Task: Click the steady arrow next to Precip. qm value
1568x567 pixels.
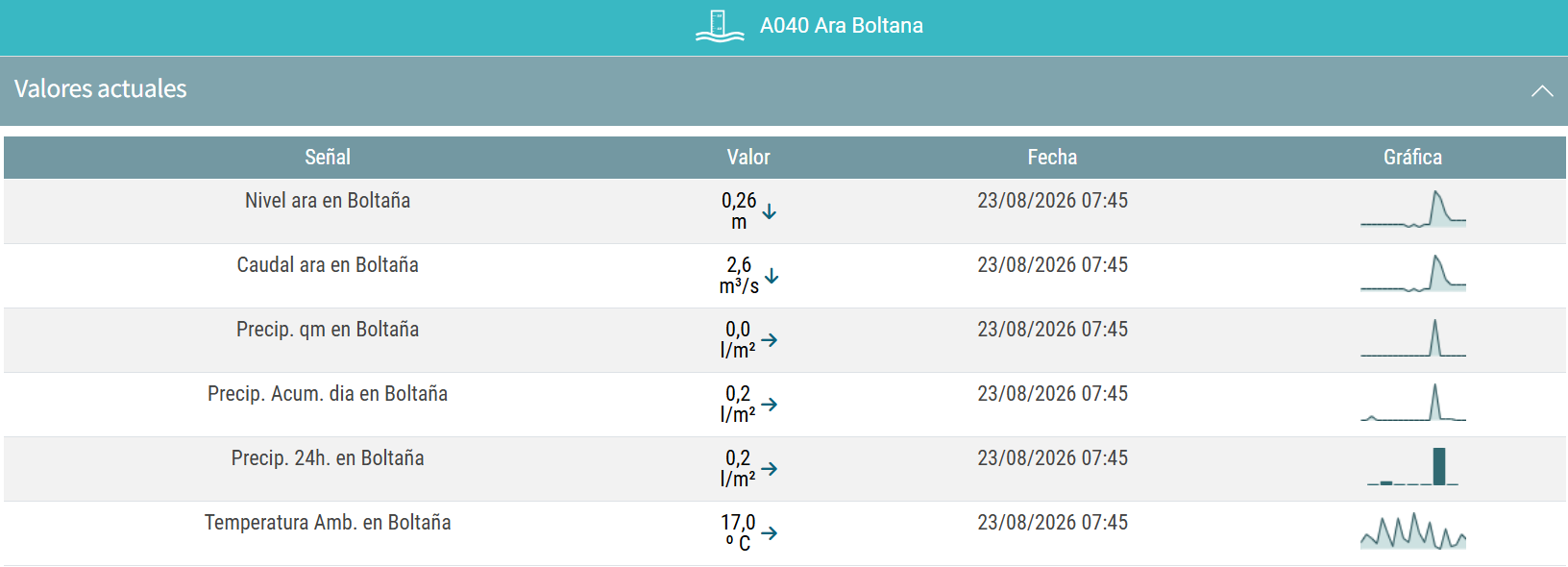Action: [770, 340]
